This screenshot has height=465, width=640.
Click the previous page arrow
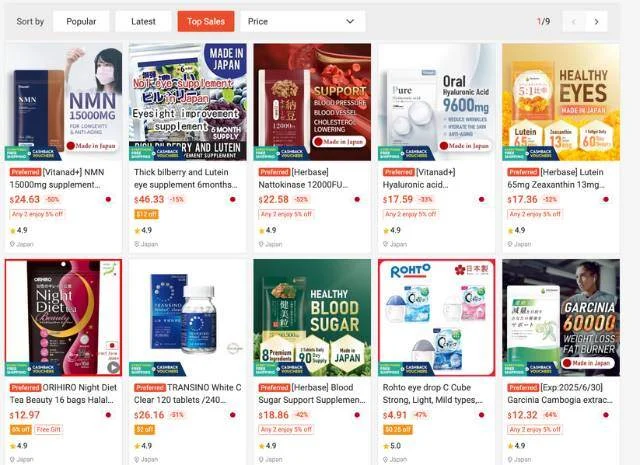click(x=574, y=22)
